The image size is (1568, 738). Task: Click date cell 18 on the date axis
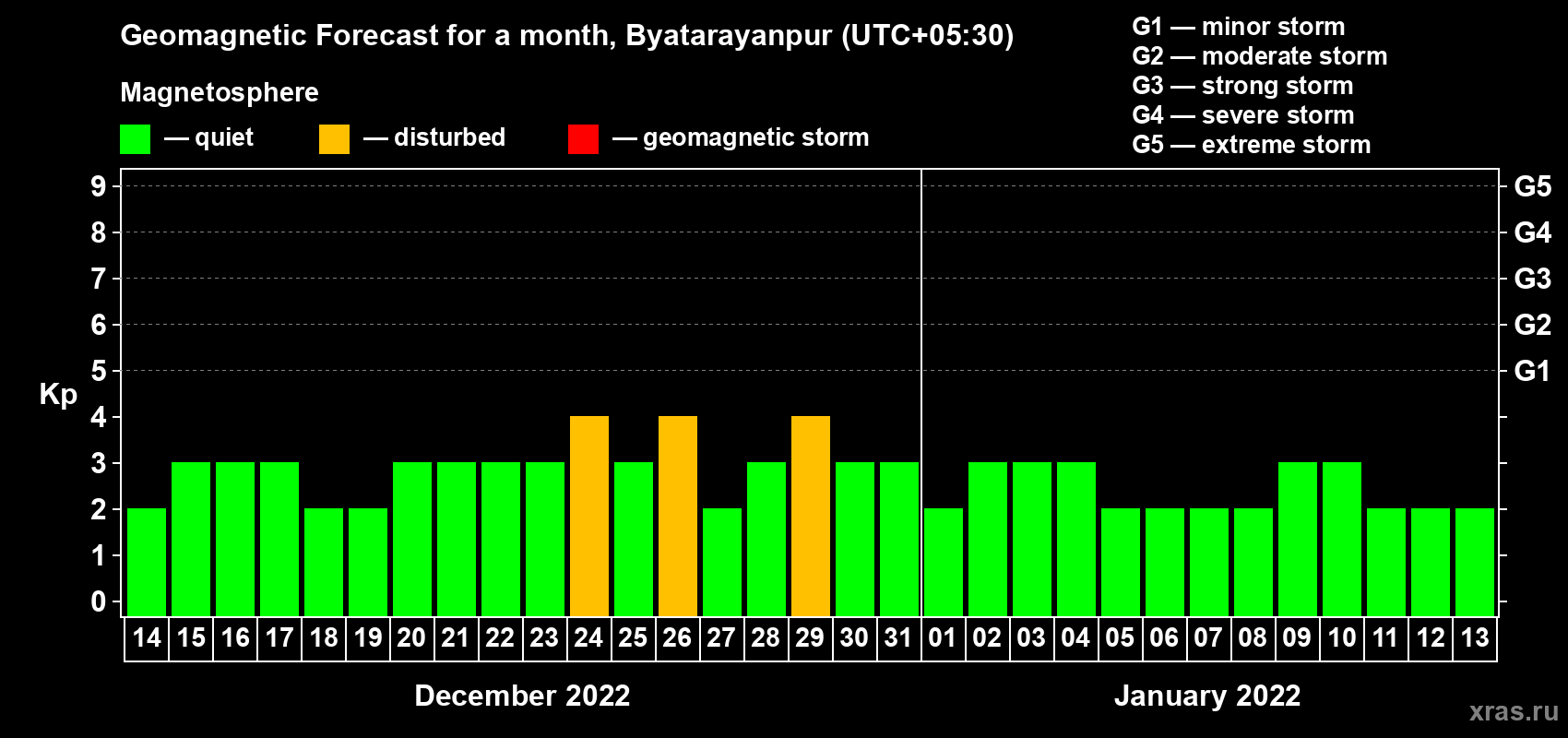324,638
